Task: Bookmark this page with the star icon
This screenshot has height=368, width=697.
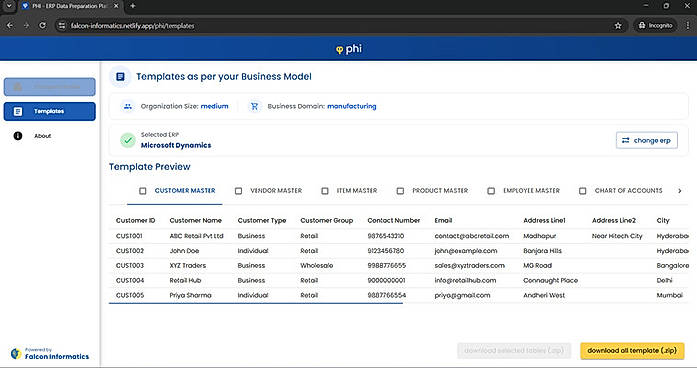Action: (x=618, y=26)
